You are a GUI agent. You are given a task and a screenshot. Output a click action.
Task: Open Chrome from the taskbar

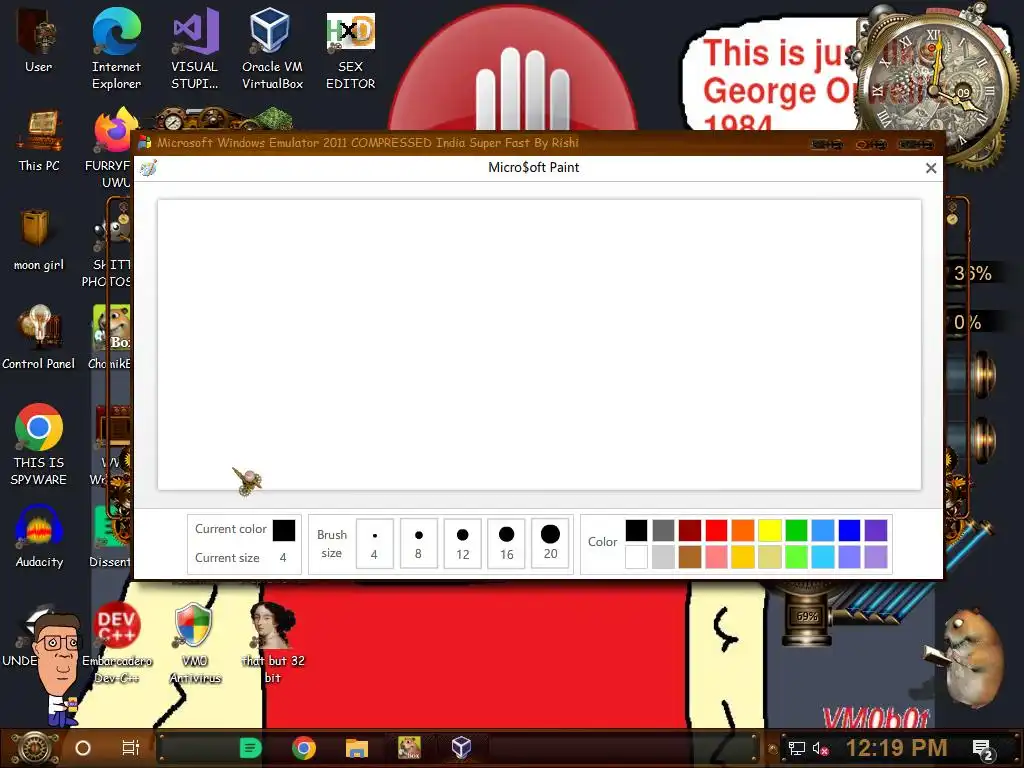304,748
